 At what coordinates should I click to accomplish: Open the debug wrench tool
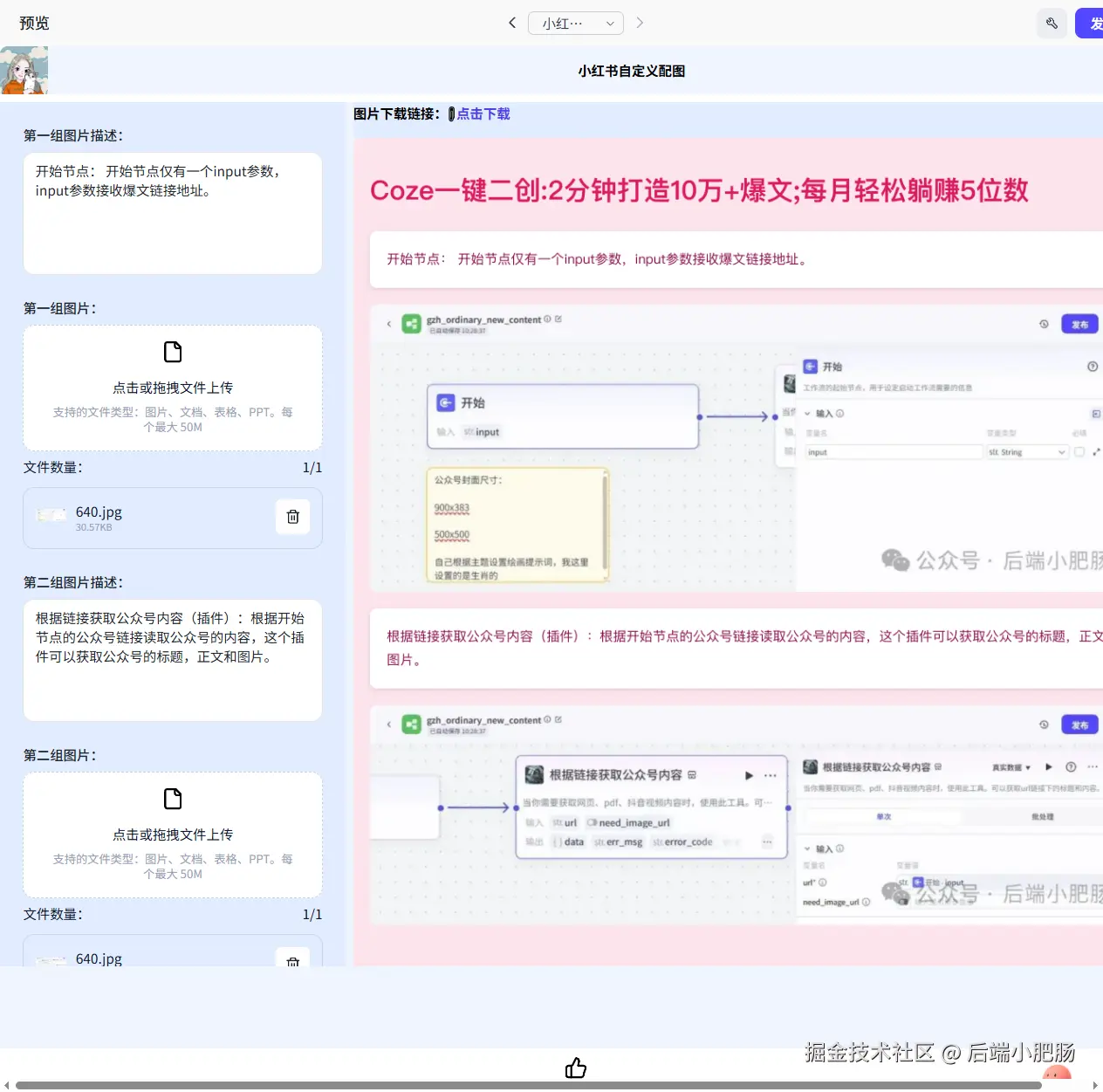1052,24
